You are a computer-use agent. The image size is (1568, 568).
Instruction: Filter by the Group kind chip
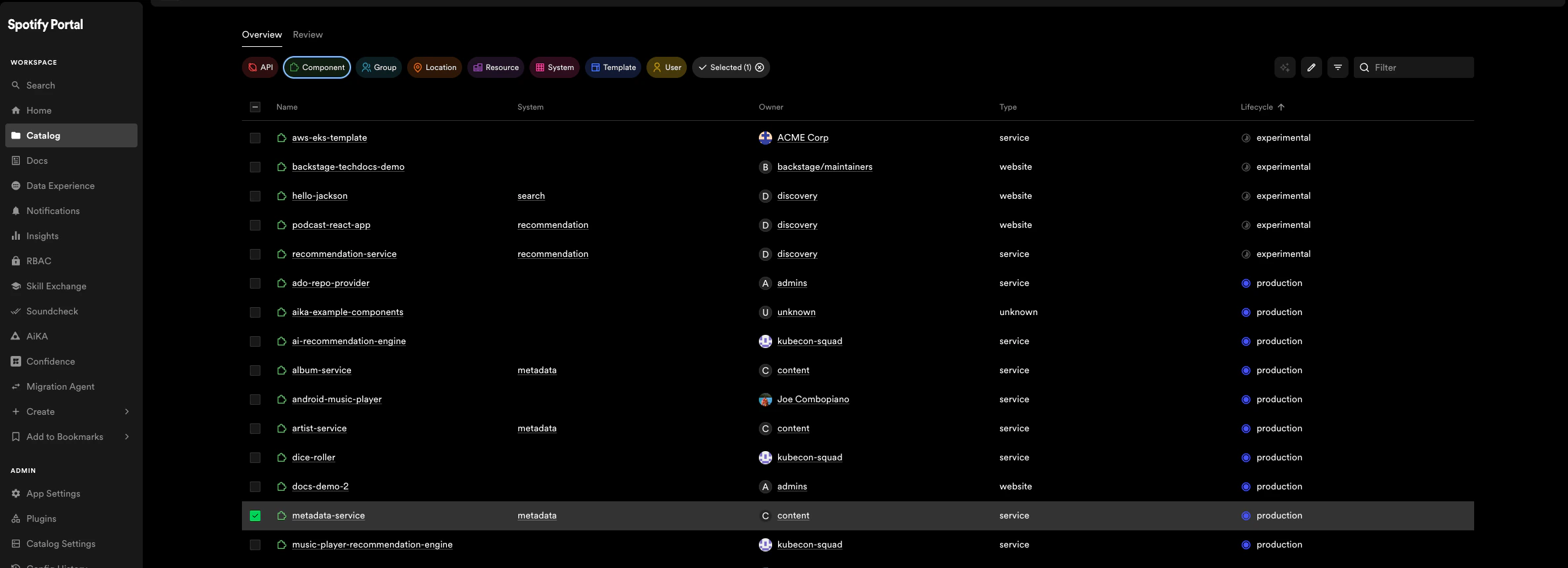coord(379,67)
